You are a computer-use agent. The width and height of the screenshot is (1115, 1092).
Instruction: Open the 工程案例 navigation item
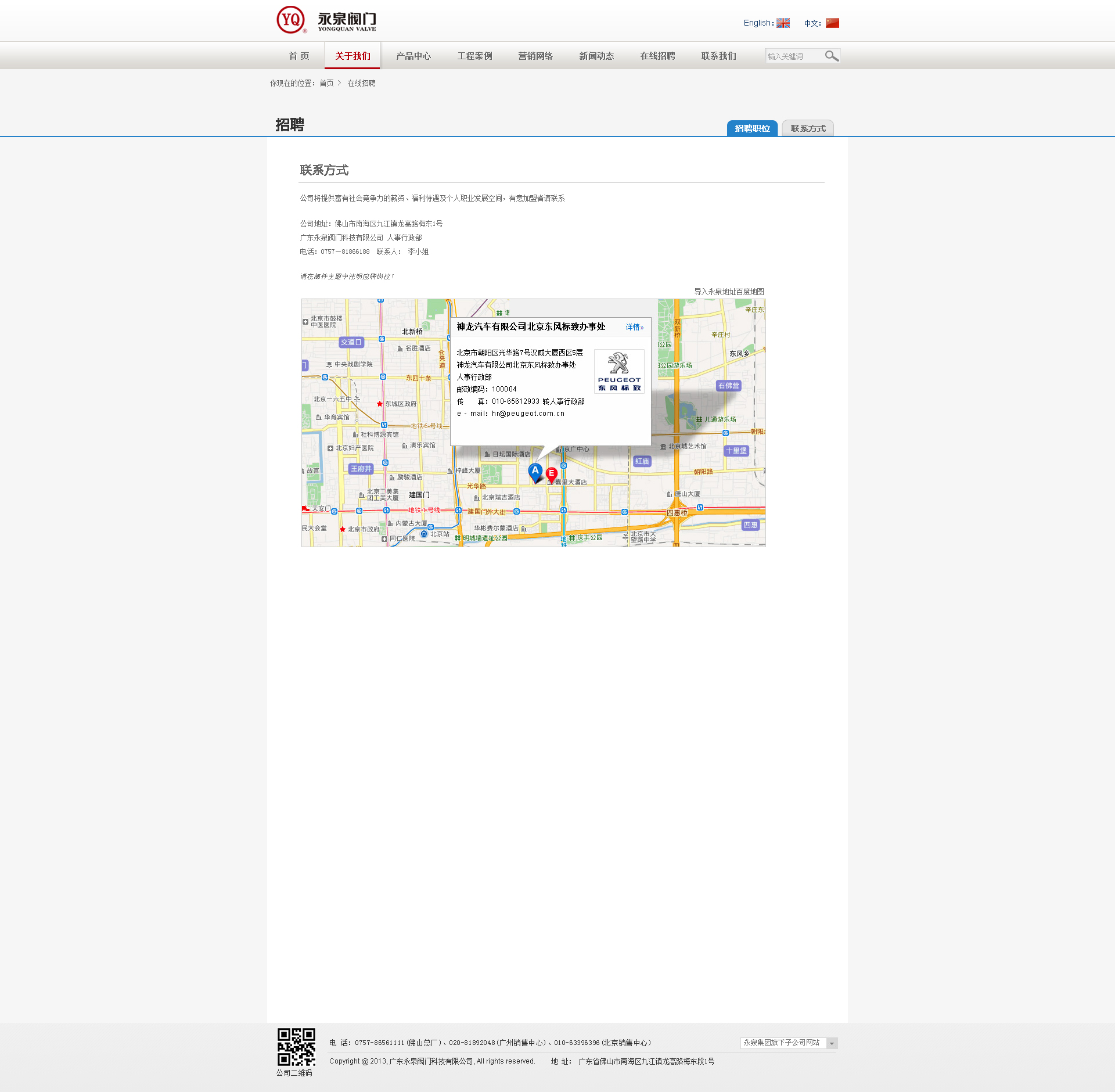point(474,56)
